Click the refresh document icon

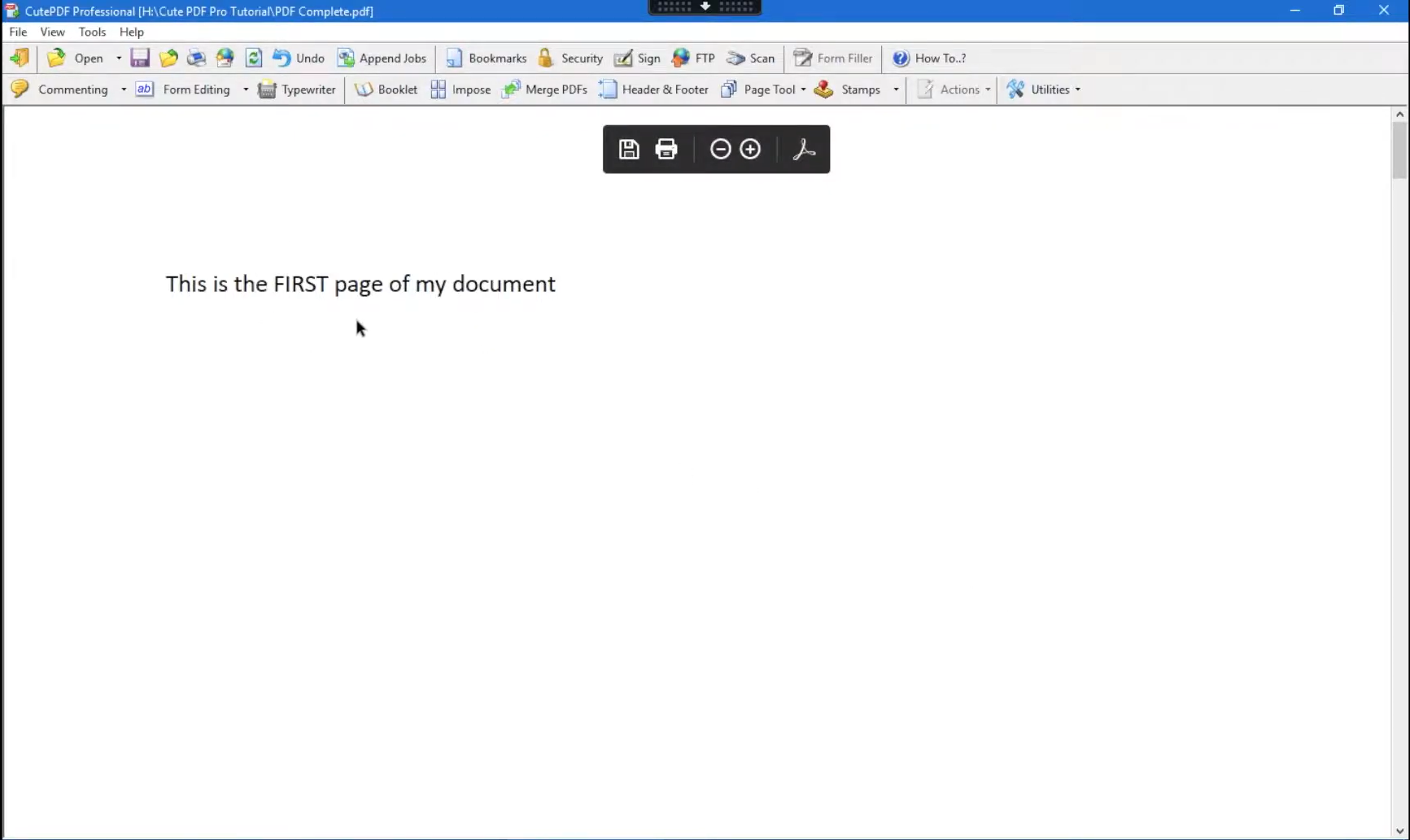point(254,58)
